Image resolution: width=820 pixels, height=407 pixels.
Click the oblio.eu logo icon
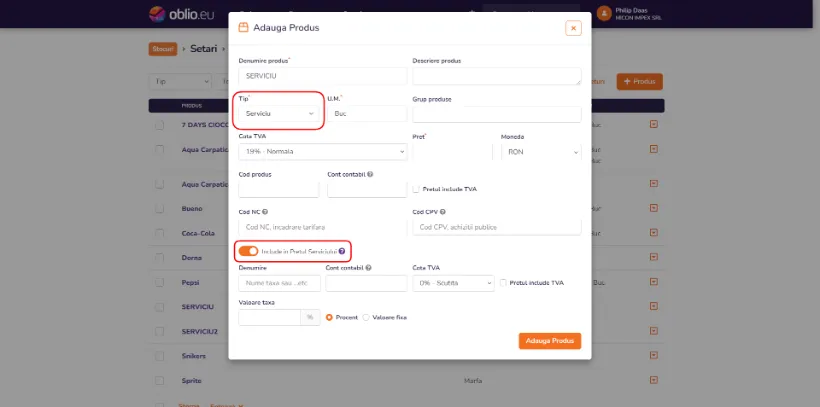tap(157, 14)
